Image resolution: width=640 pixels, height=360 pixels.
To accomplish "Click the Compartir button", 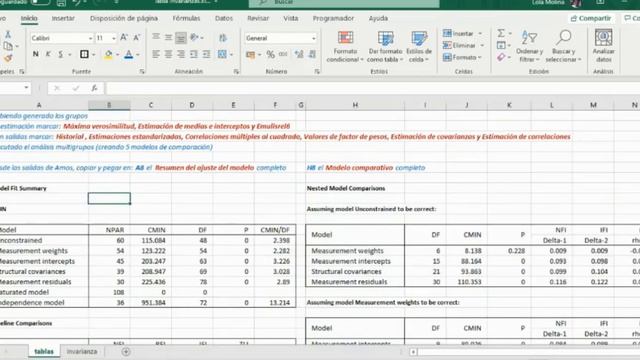I will pyautogui.click(x=591, y=18).
